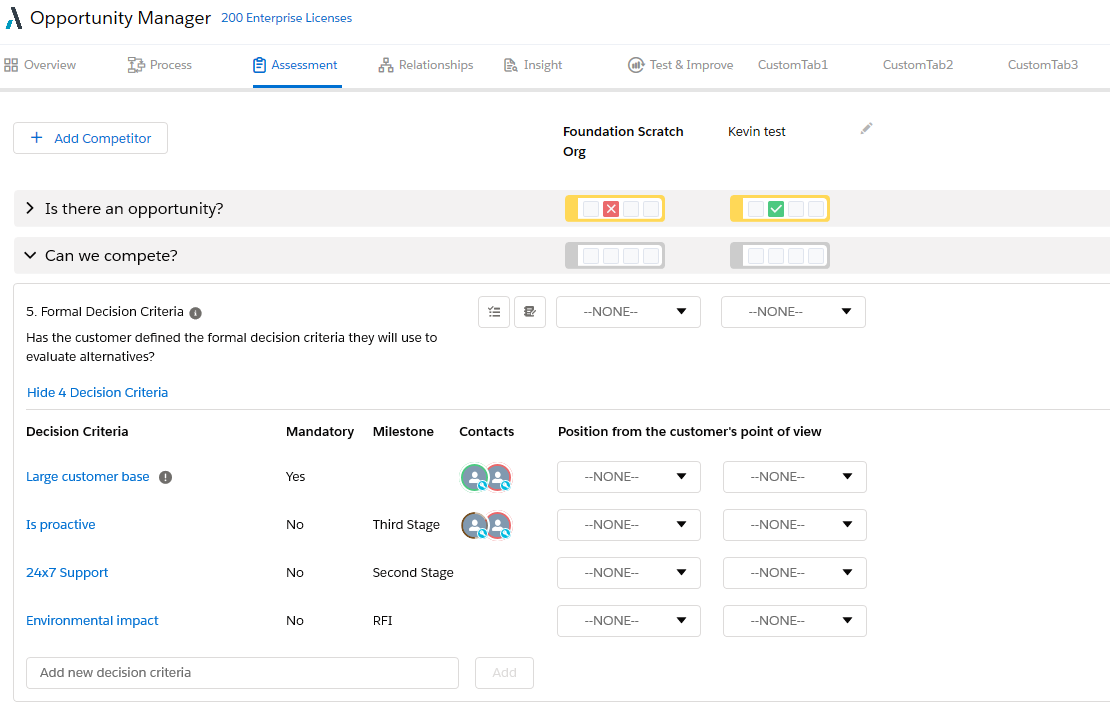Open the checklist icon button for Formal Decision Criteria
Screen dimensions: 1110x708
click(494, 312)
